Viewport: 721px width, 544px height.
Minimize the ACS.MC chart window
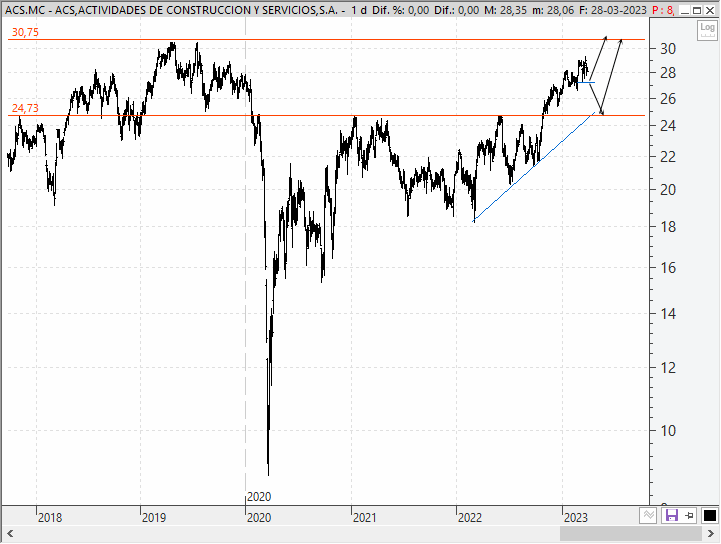pos(685,11)
